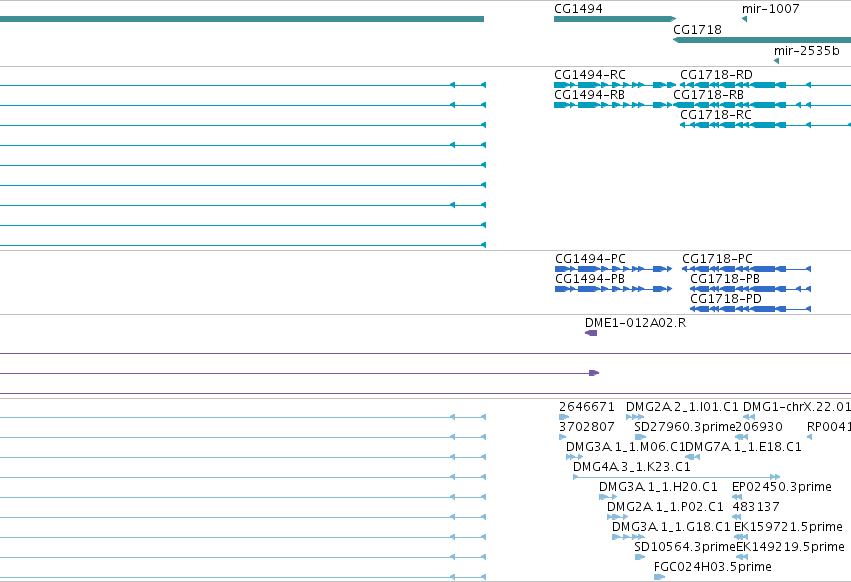The width and height of the screenshot is (851, 582).
Task: Click transcript CG1718-RD glyph
Action: click(765, 85)
